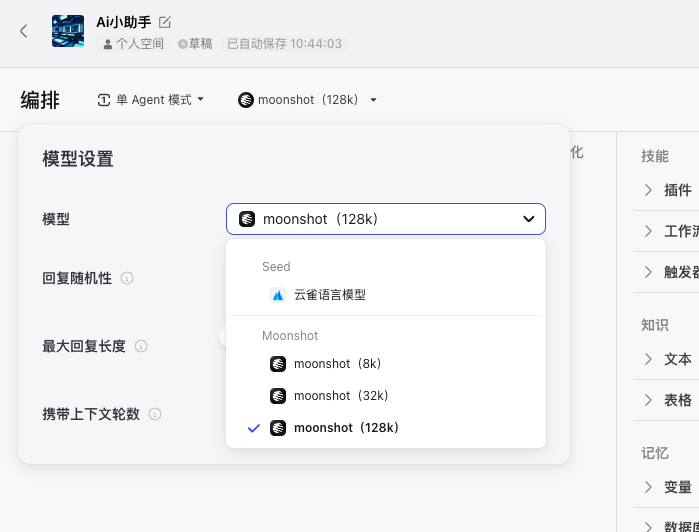Click the 草稿 draft status label
Screen dimensions: 699x532
tap(195, 44)
